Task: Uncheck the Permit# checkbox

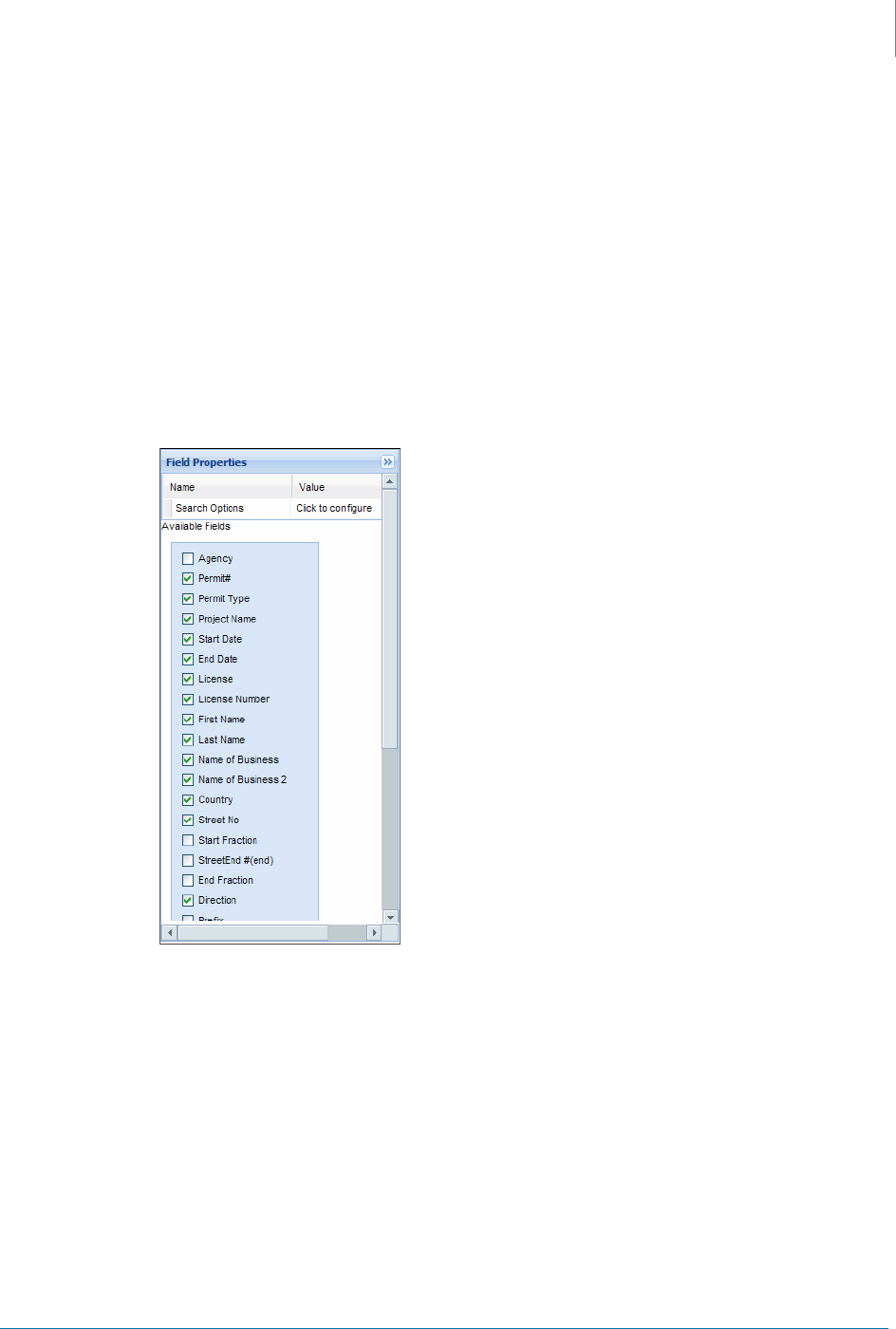Action: [188, 579]
